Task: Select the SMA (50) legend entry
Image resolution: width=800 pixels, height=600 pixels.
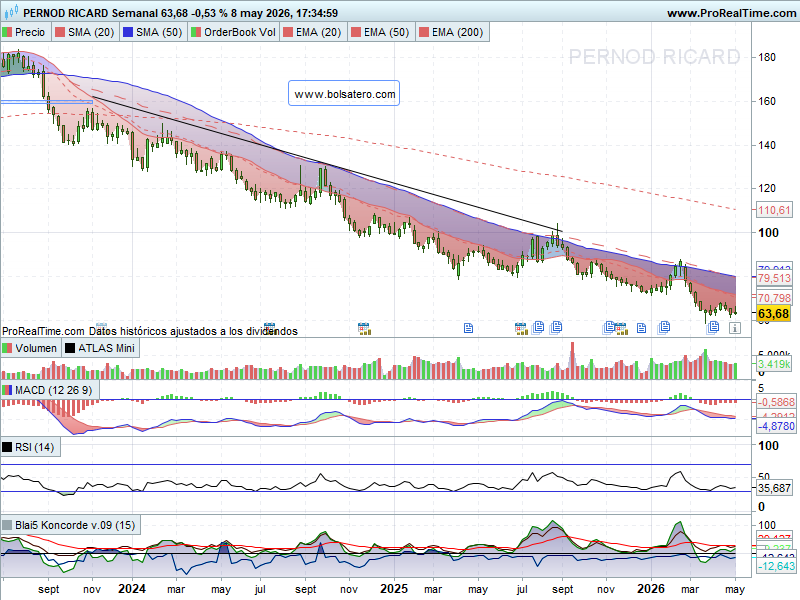Action: 153,32
